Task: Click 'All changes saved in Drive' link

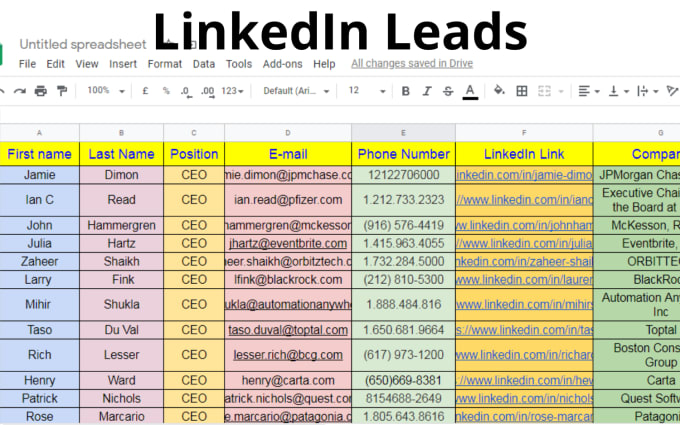Action: 412,64
